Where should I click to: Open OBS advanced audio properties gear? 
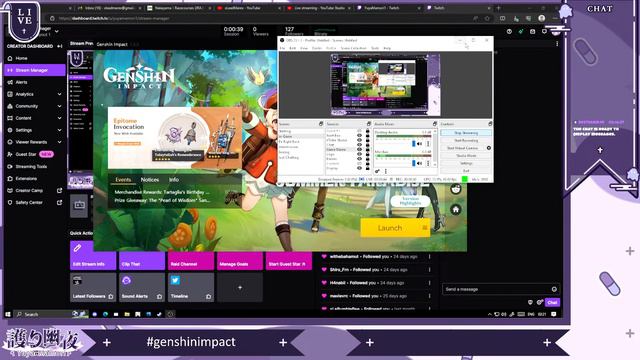pos(377,171)
